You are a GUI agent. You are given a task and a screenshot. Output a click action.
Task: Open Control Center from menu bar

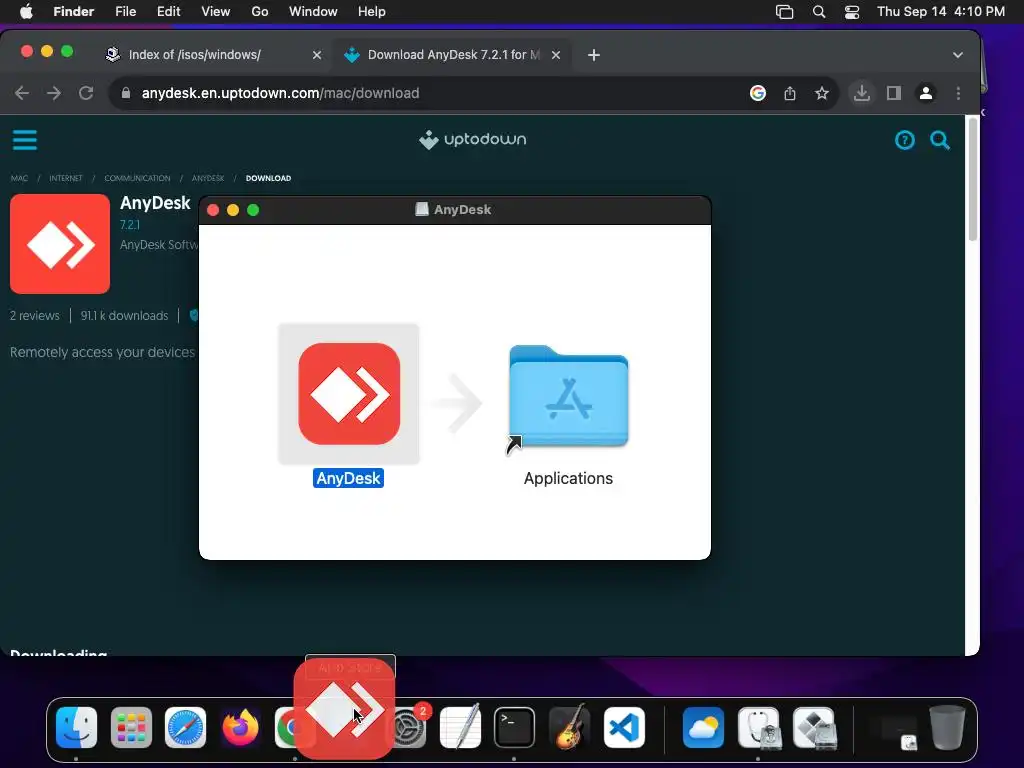[852, 12]
